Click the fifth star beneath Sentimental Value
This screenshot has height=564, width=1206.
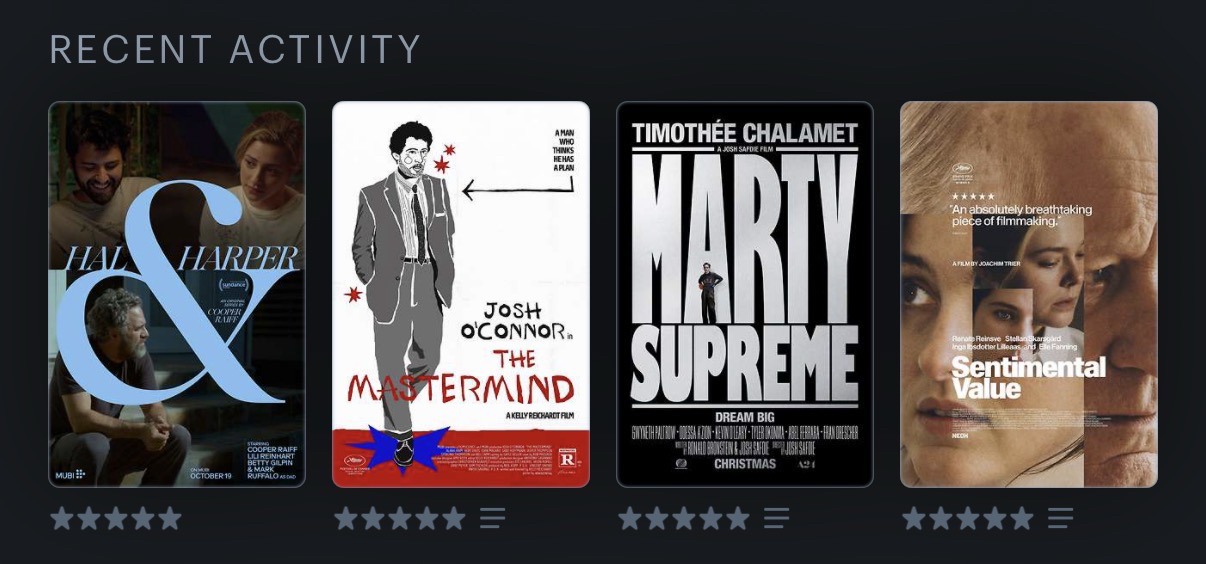[1022, 518]
